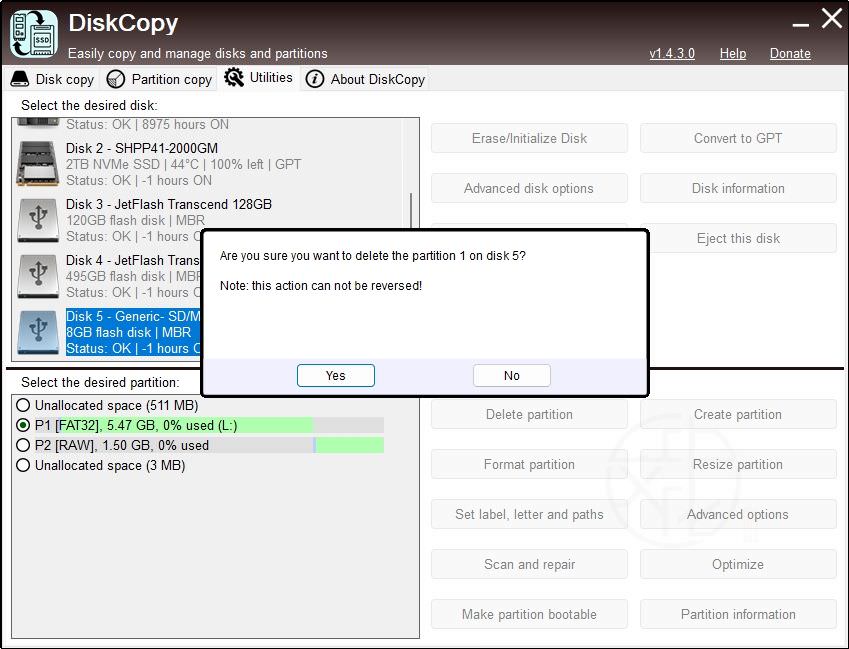Select the Disk 3 JetFlash USB icon

tap(38, 220)
